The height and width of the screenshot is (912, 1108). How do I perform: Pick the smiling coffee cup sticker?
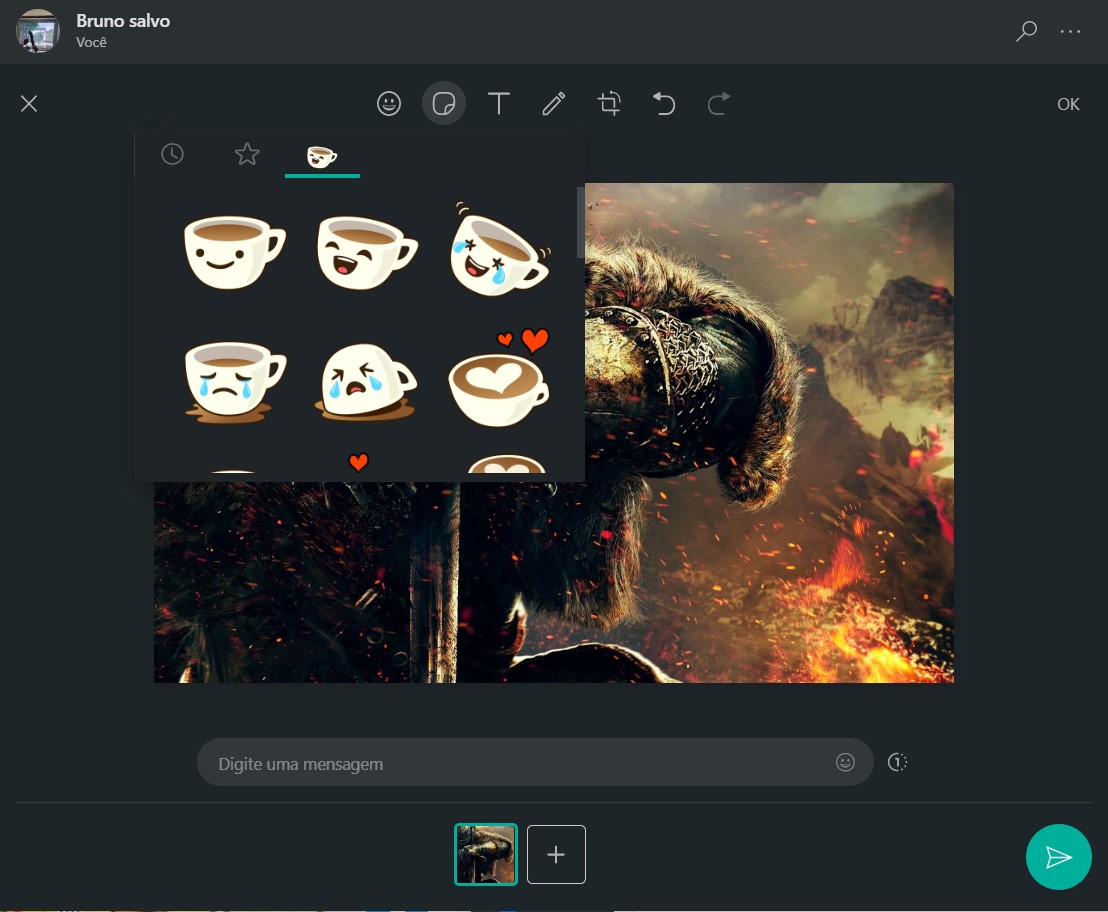tap(234, 251)
